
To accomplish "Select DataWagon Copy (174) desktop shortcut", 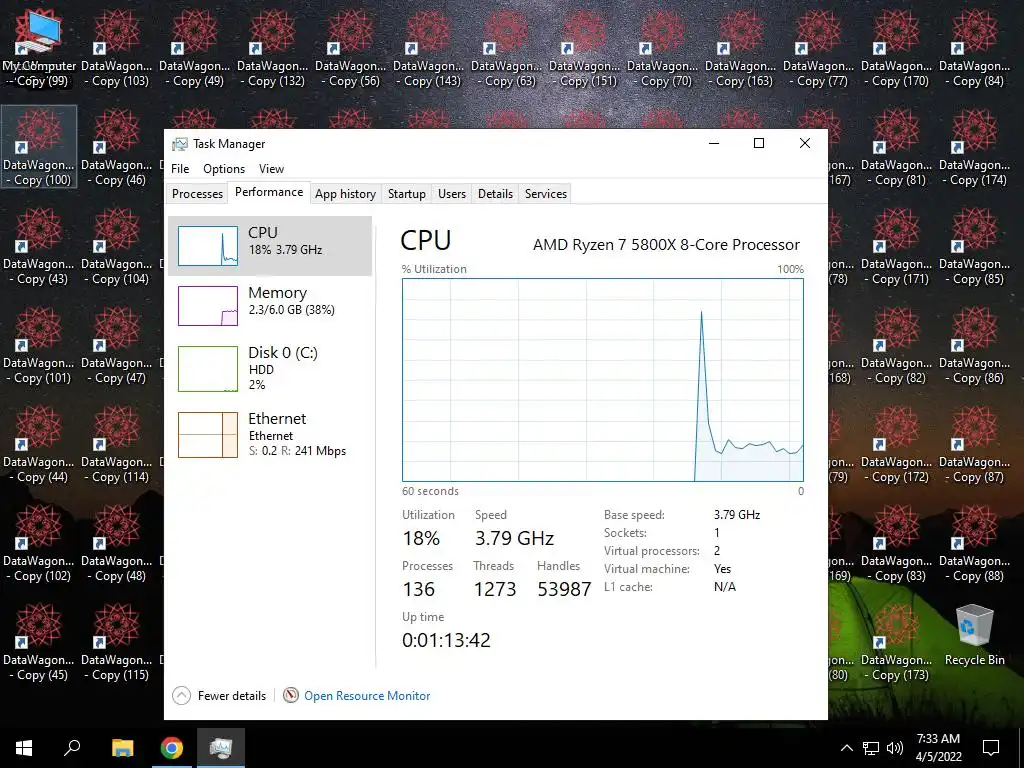I will (974, 147).
